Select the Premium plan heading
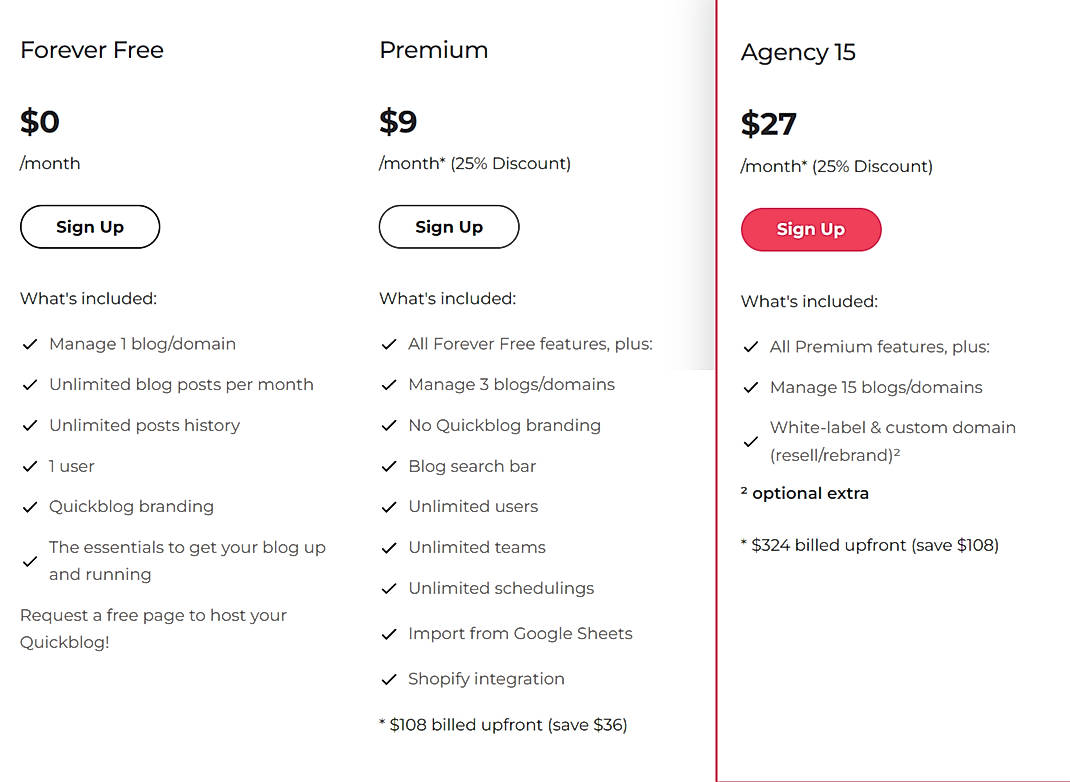Viewport: 1070px width, 782px height. 434,49
